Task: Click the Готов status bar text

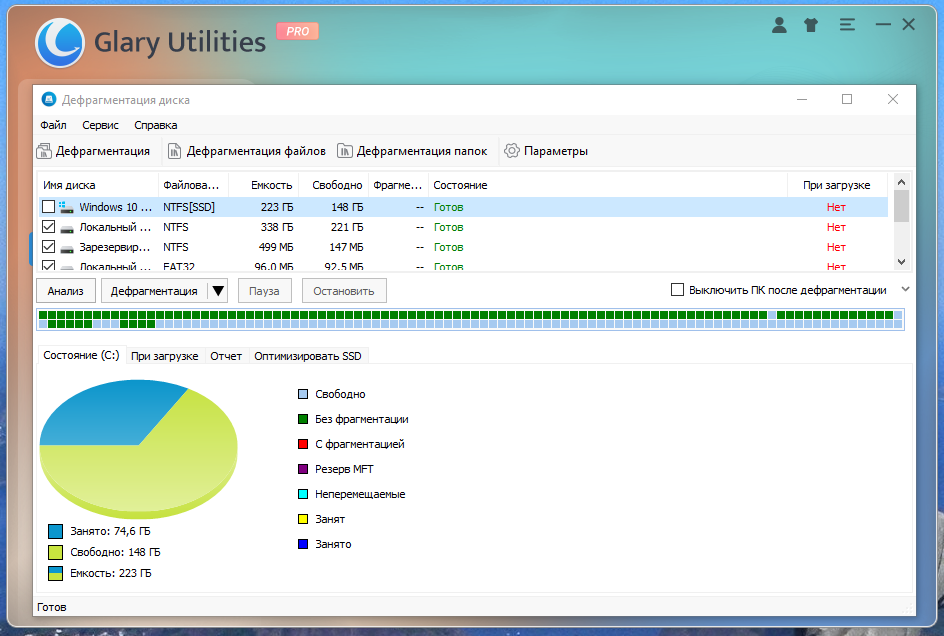Action: [x=51, y=607]
